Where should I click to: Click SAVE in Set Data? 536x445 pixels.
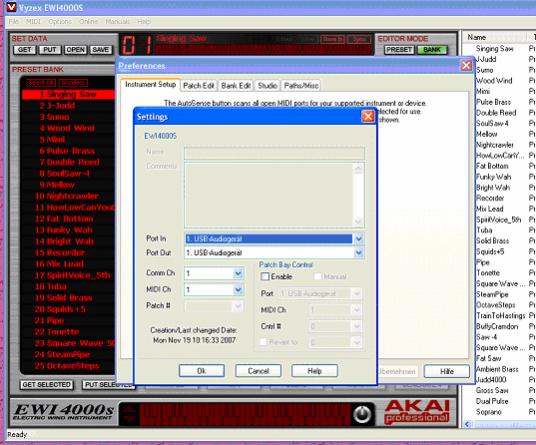(x=100, y=50)
